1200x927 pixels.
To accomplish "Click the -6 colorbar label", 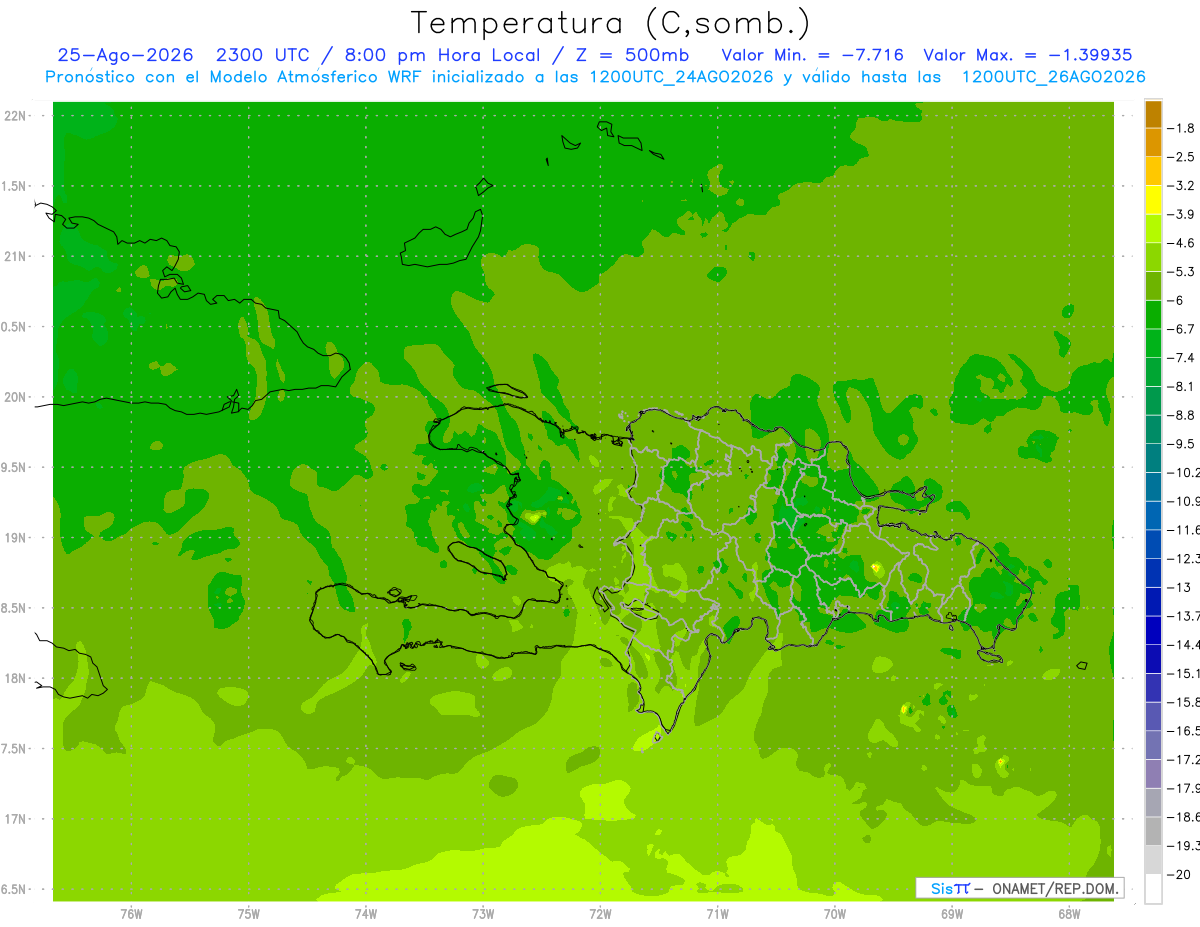I will pos(1175,301).
